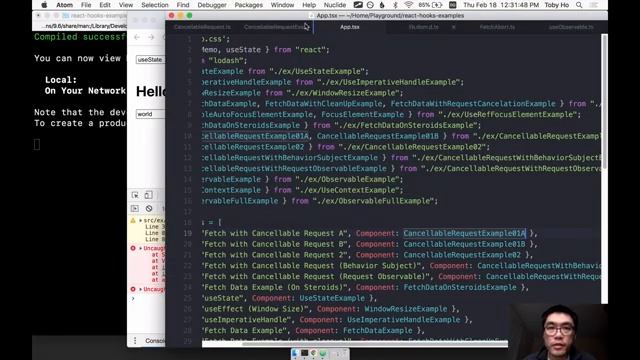Click UseStateExample component on line 25
640x360 pixels.
[x=332, y=298]
